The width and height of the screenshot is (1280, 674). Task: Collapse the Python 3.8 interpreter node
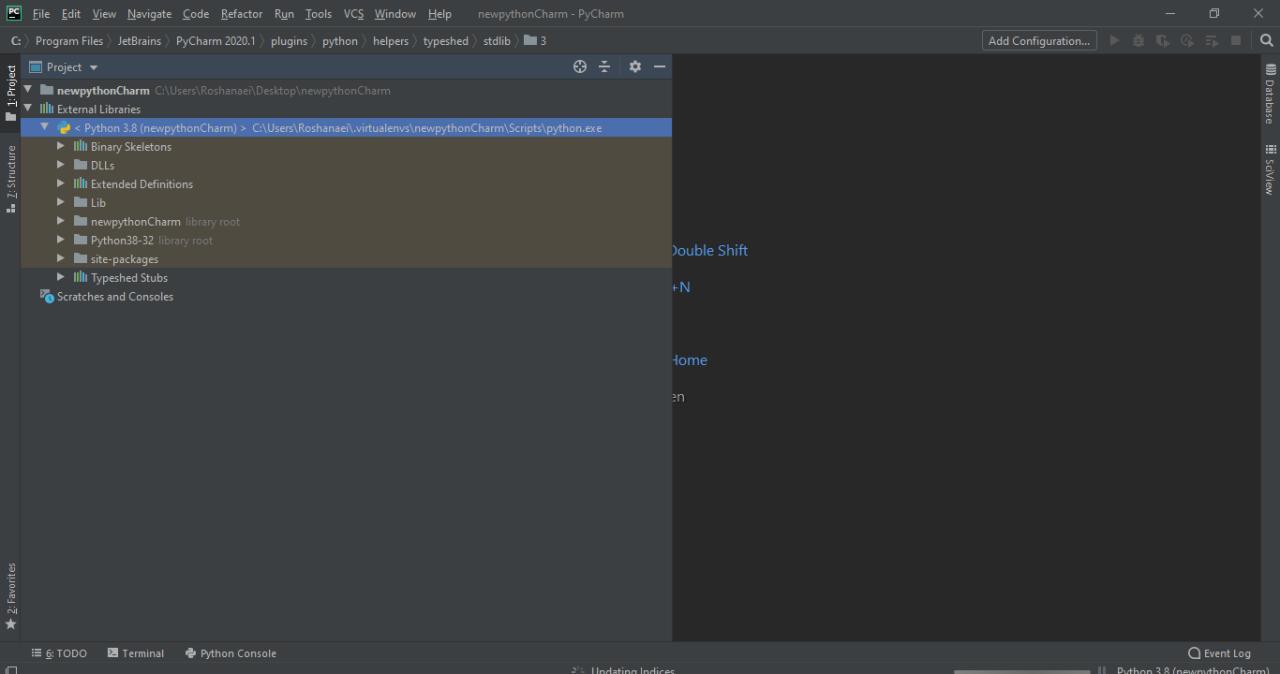point(44,128)
